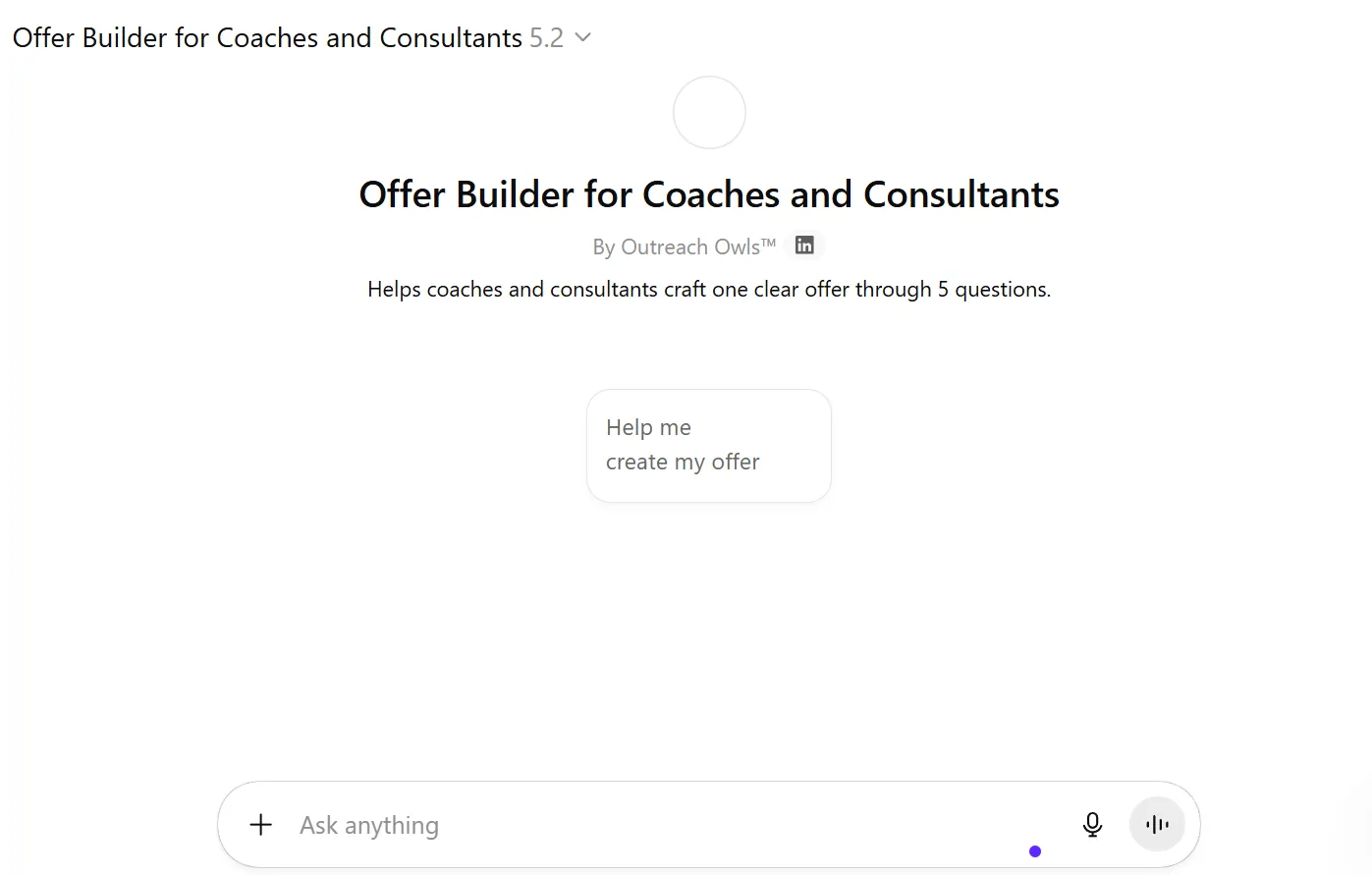This screenshot has height=875, width=1372.
Task: Click the purple dot in the message box
Action: pyautogui.click(x=1035, y=851)
